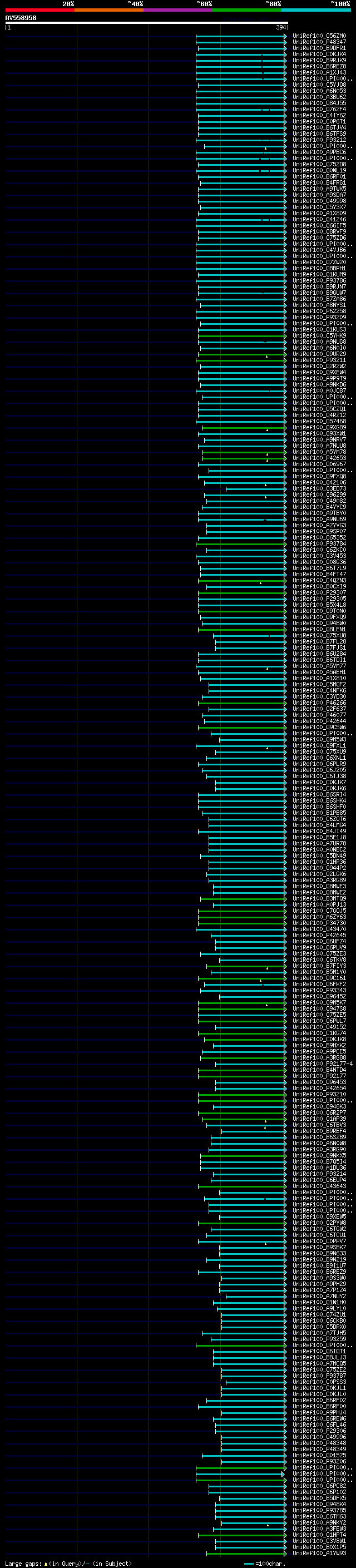
Task: Select the UniRef100_B6RF01 label
Action: [x=319, y=176]
